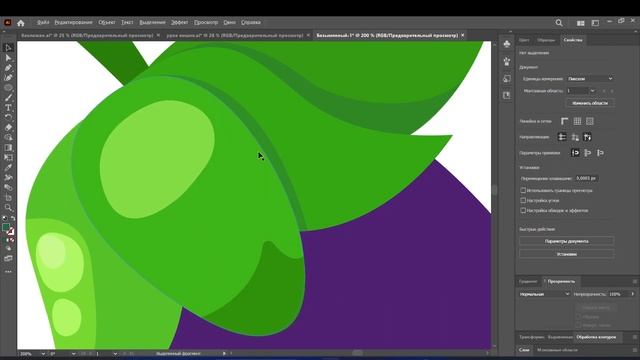Open the Change Screen Mode icon

(8, 258)
